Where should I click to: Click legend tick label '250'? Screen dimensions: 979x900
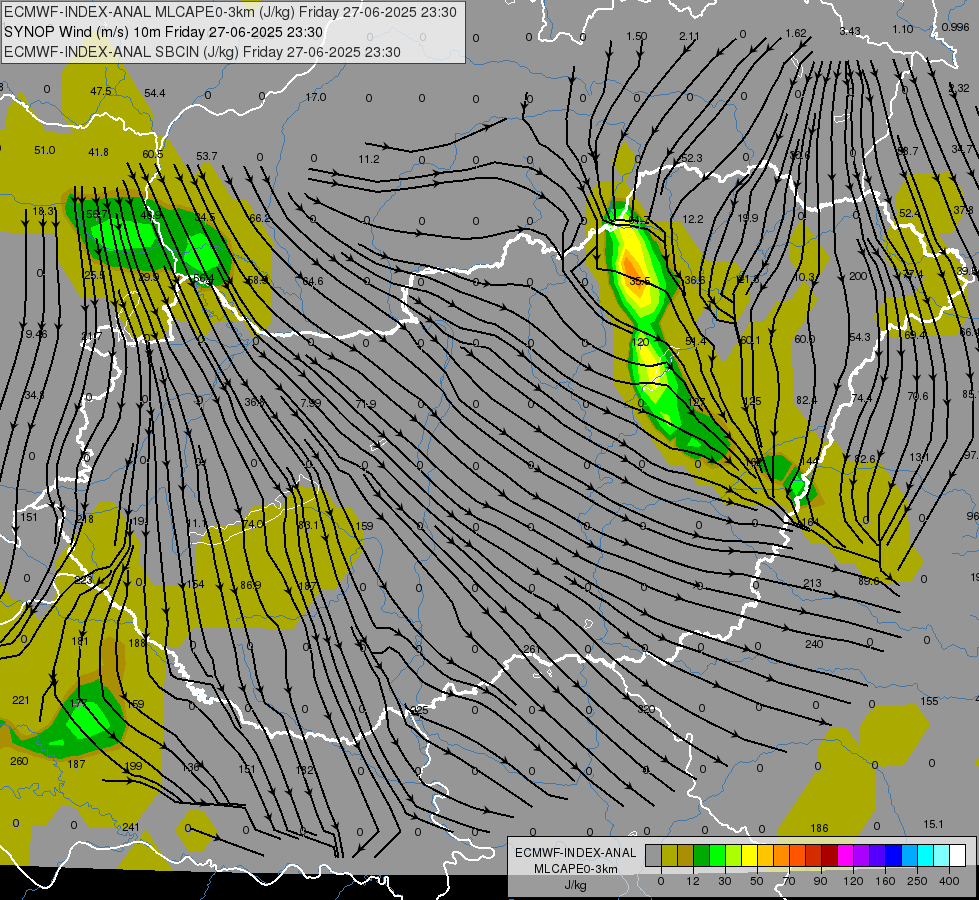coord(917,881)
